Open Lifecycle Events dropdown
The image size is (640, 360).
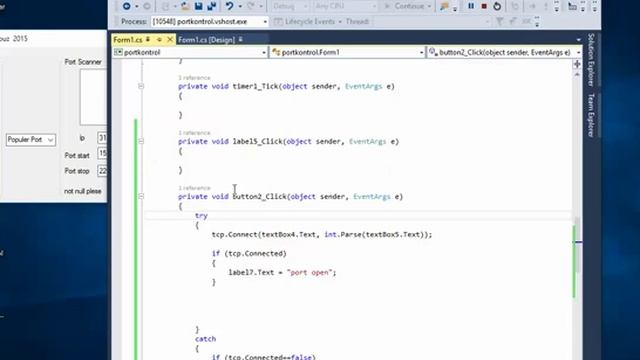tap(308, 22)
